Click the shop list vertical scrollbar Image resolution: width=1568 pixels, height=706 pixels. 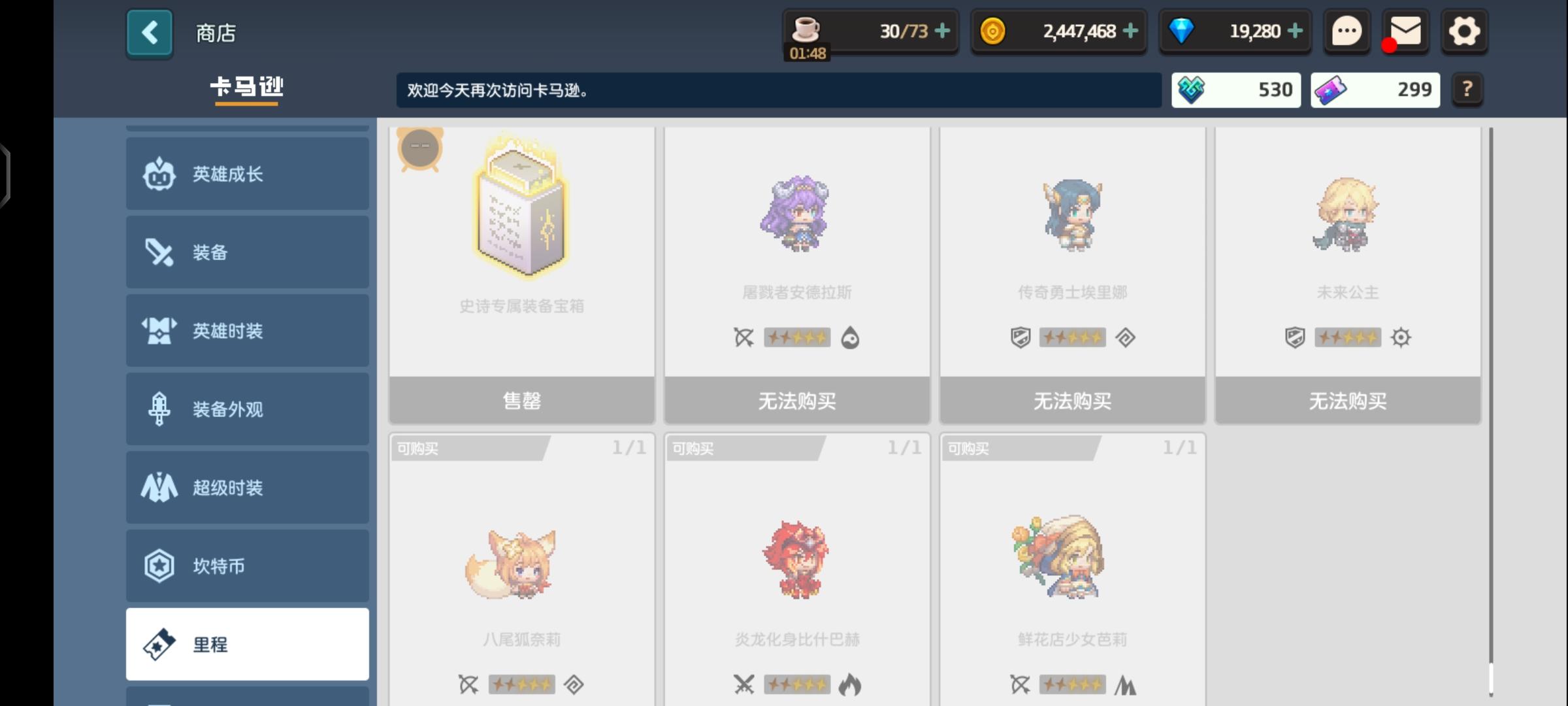click(x=1491, y=412)
